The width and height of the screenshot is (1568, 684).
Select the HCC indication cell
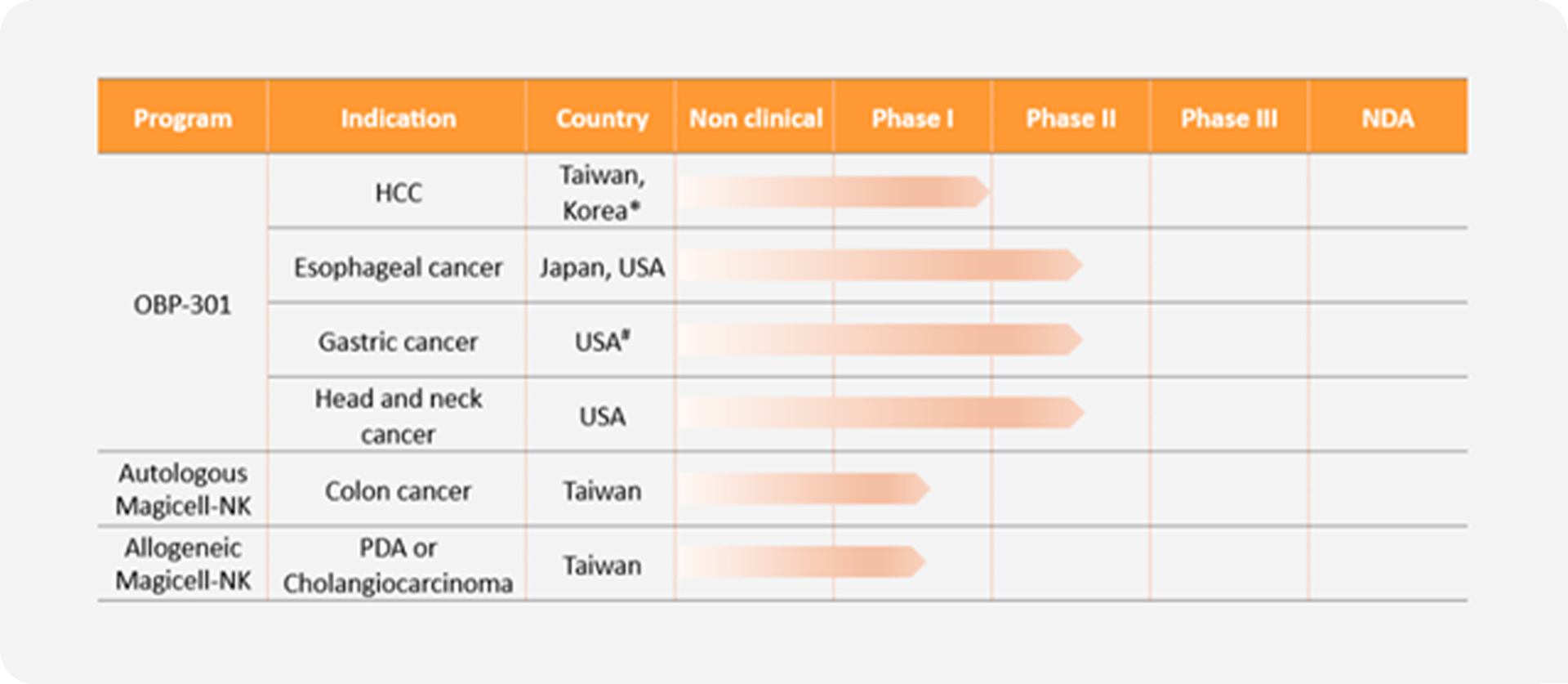click(398, 192)
